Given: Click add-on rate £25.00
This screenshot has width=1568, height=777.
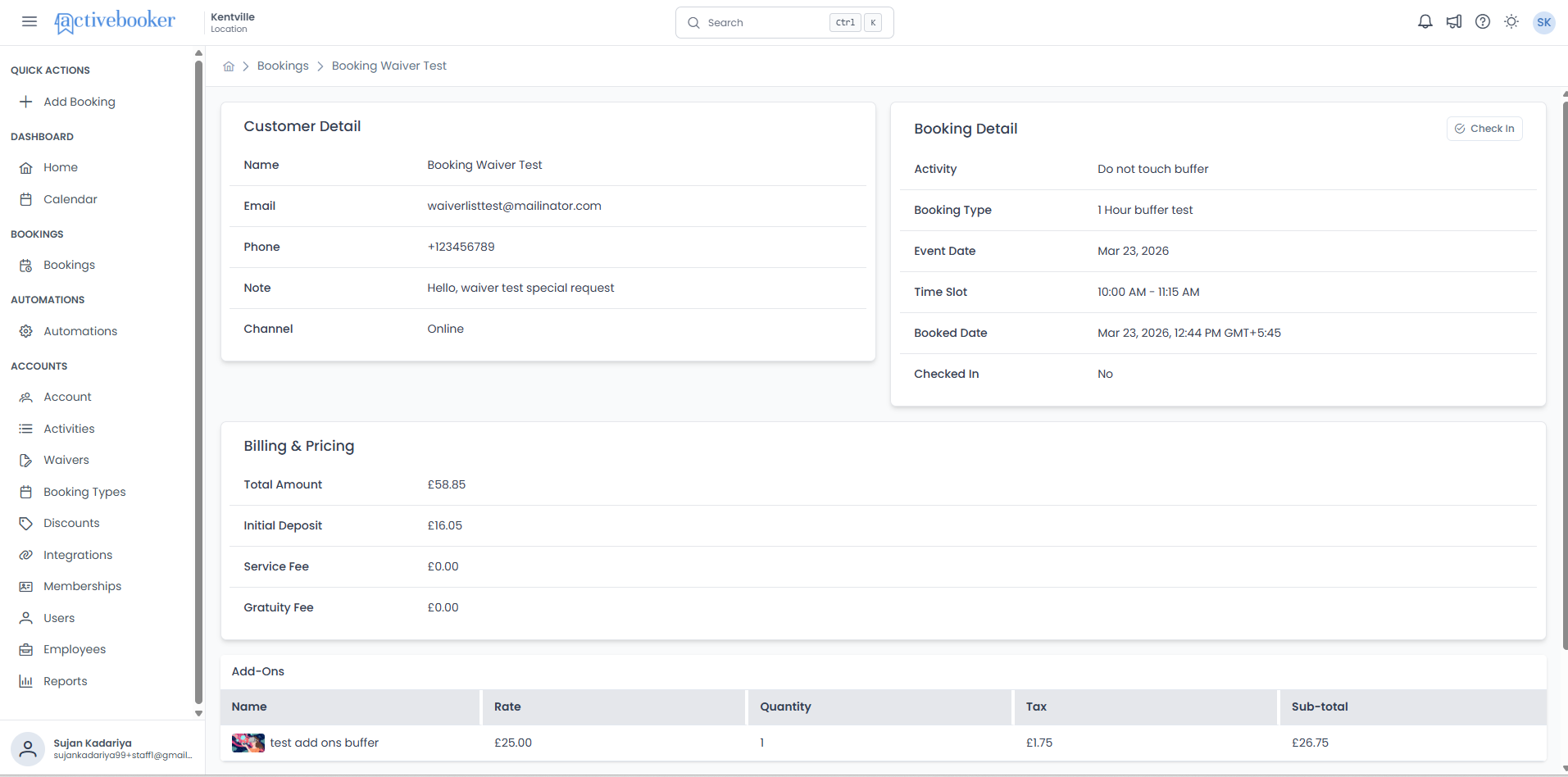Looking at the screenshot, I should click(x=513, y=743).
